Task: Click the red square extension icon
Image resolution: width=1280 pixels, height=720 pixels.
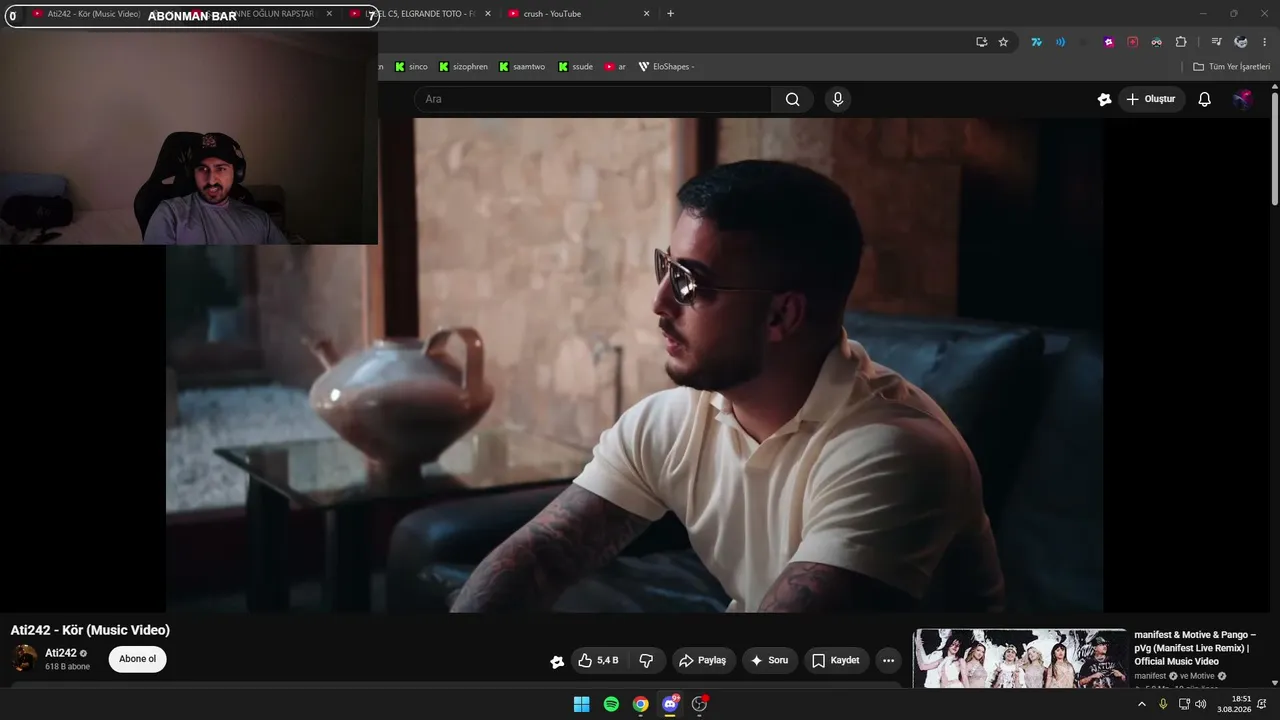Action: click(x=1133, y=42)
